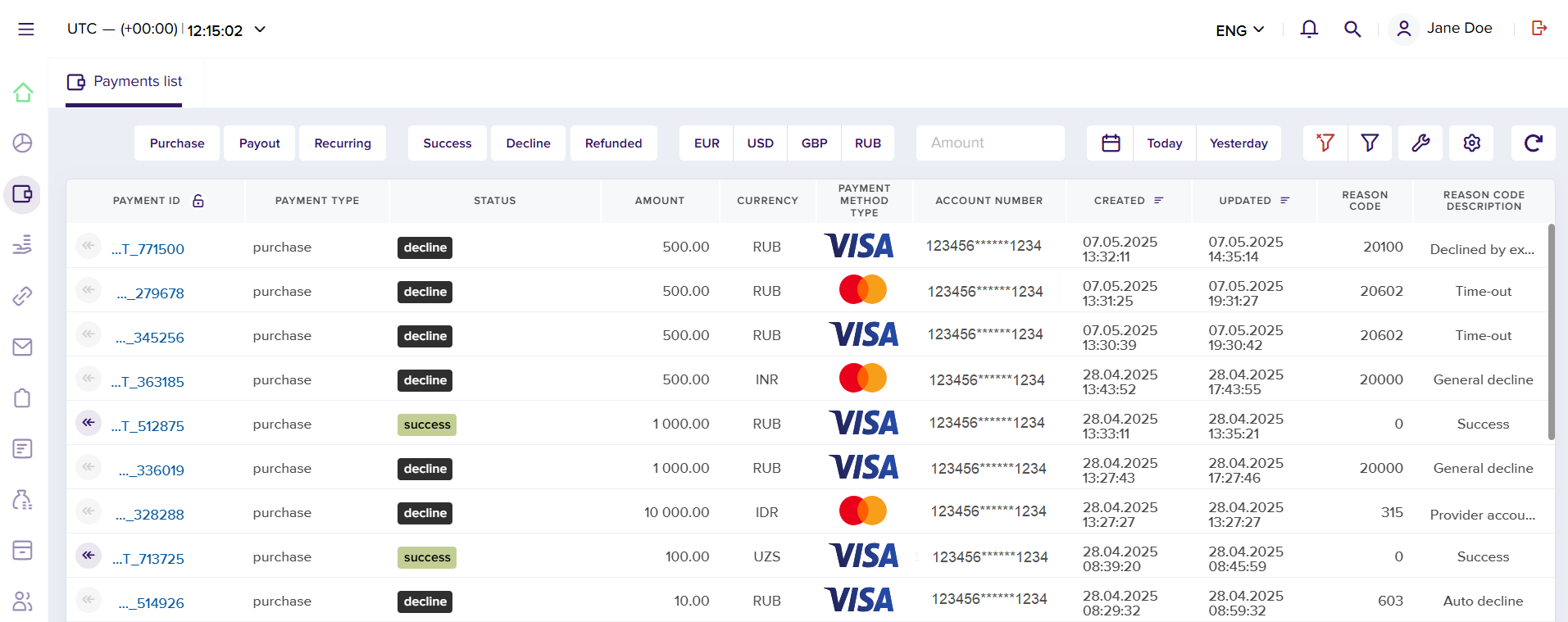Click the Status column header
1568x622 pixels.
click(495, 201)
